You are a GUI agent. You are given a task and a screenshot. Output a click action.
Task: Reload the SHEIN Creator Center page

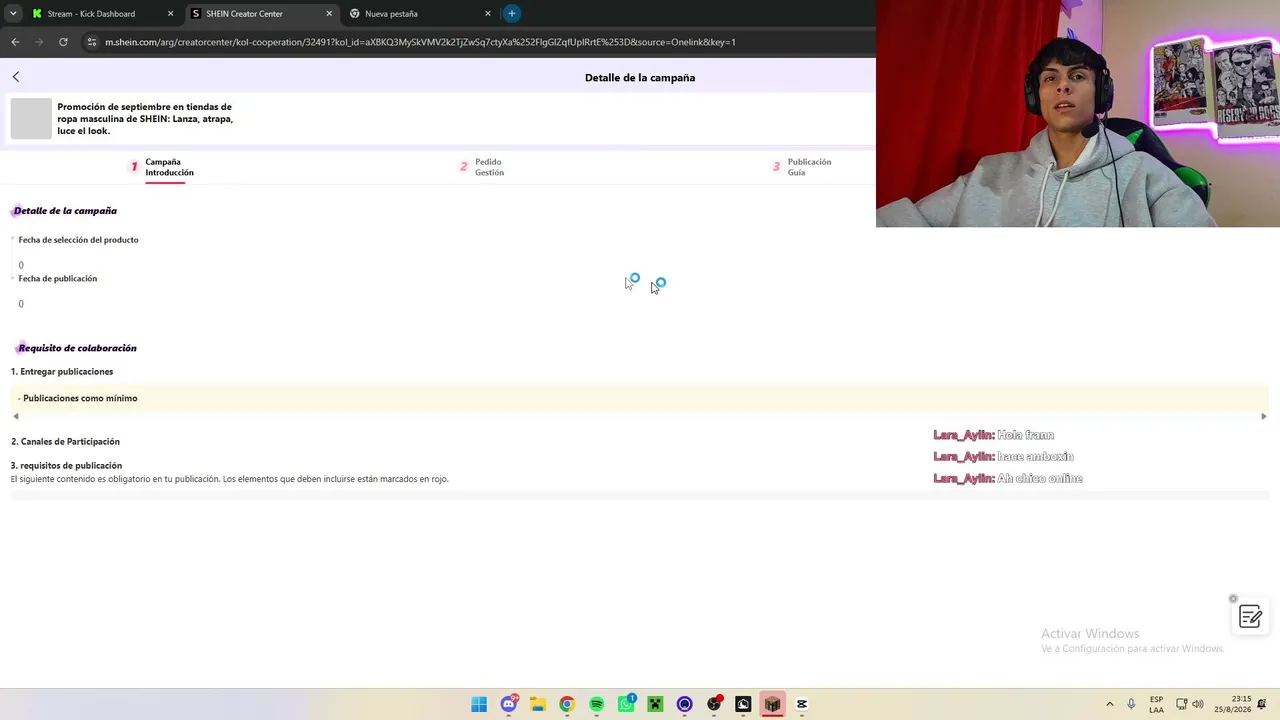click(63, 42)
